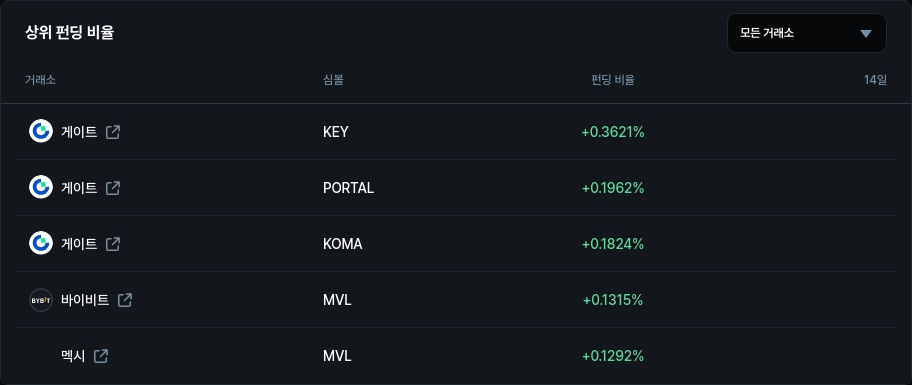Image resolution: width=912 pixels, height=385 pixels.
Task: Click the 바이비트 exchange name
Action: point(85,300)
